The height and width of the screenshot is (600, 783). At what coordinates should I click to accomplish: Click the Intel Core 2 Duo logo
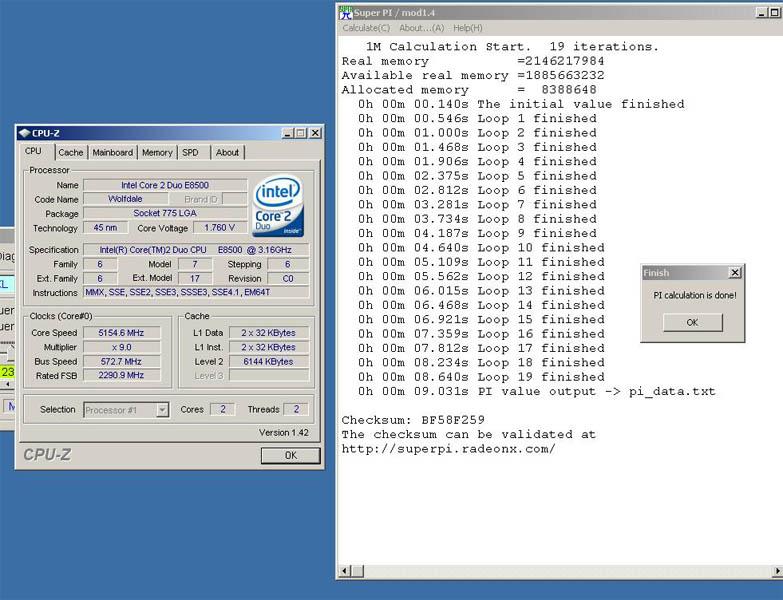coord(278,205)
